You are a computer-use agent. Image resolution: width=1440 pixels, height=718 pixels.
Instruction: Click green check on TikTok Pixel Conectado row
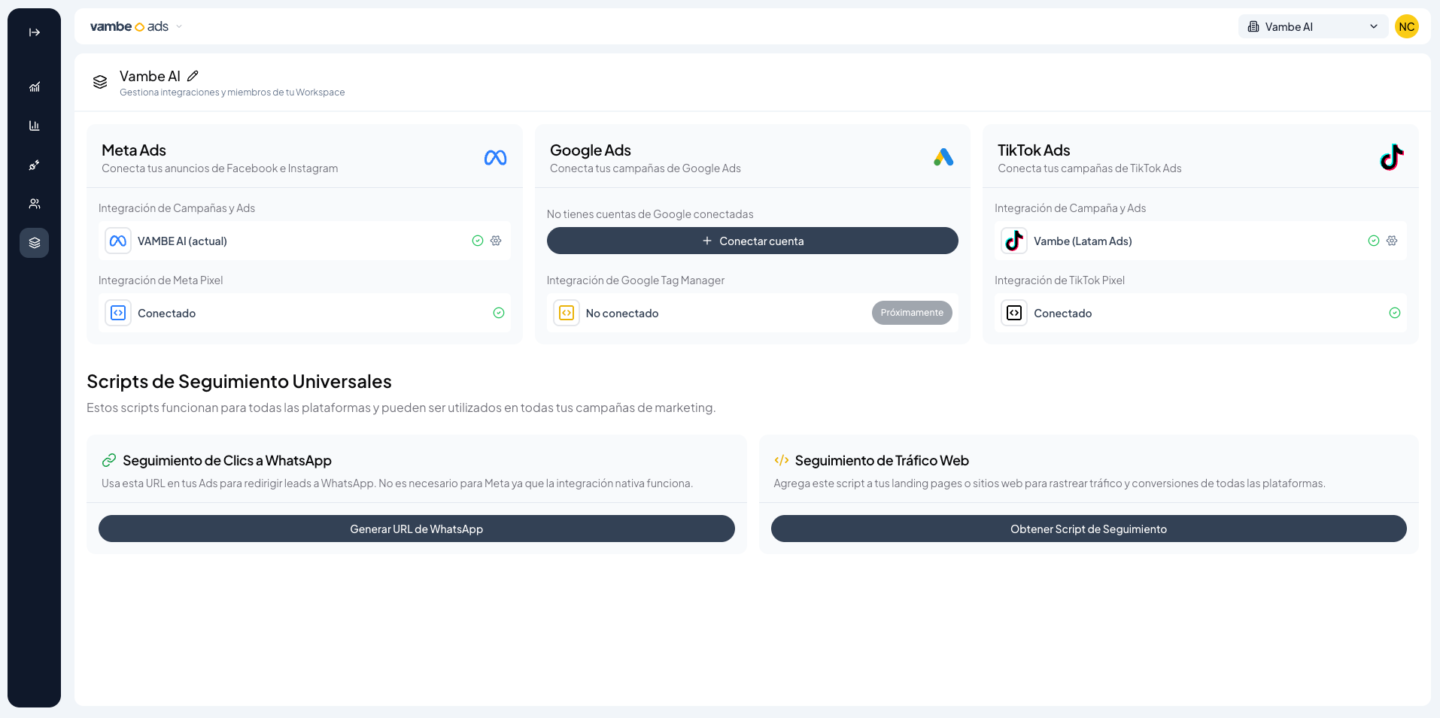[x=1395, y=313]
